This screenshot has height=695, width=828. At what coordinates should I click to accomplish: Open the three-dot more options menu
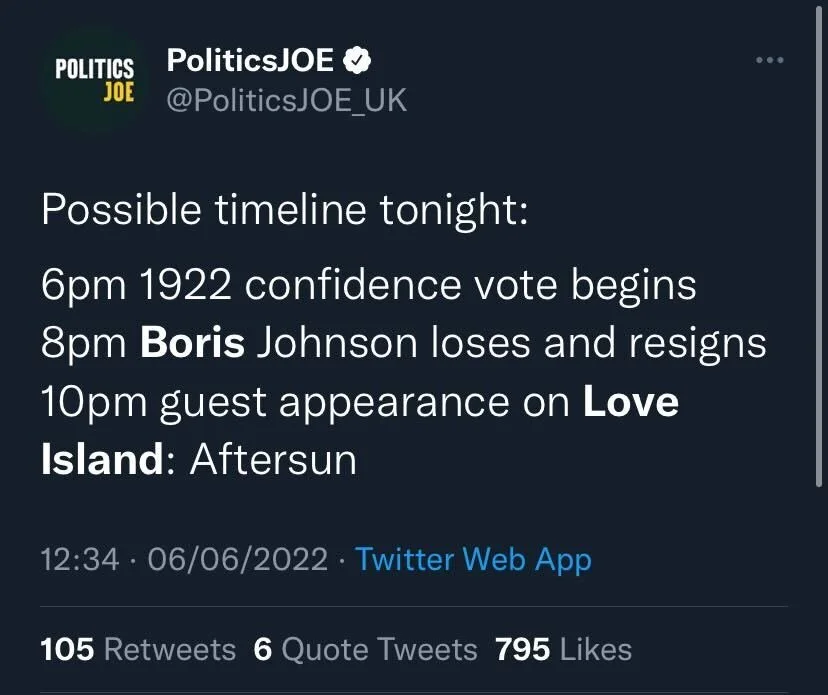point(769,60)
